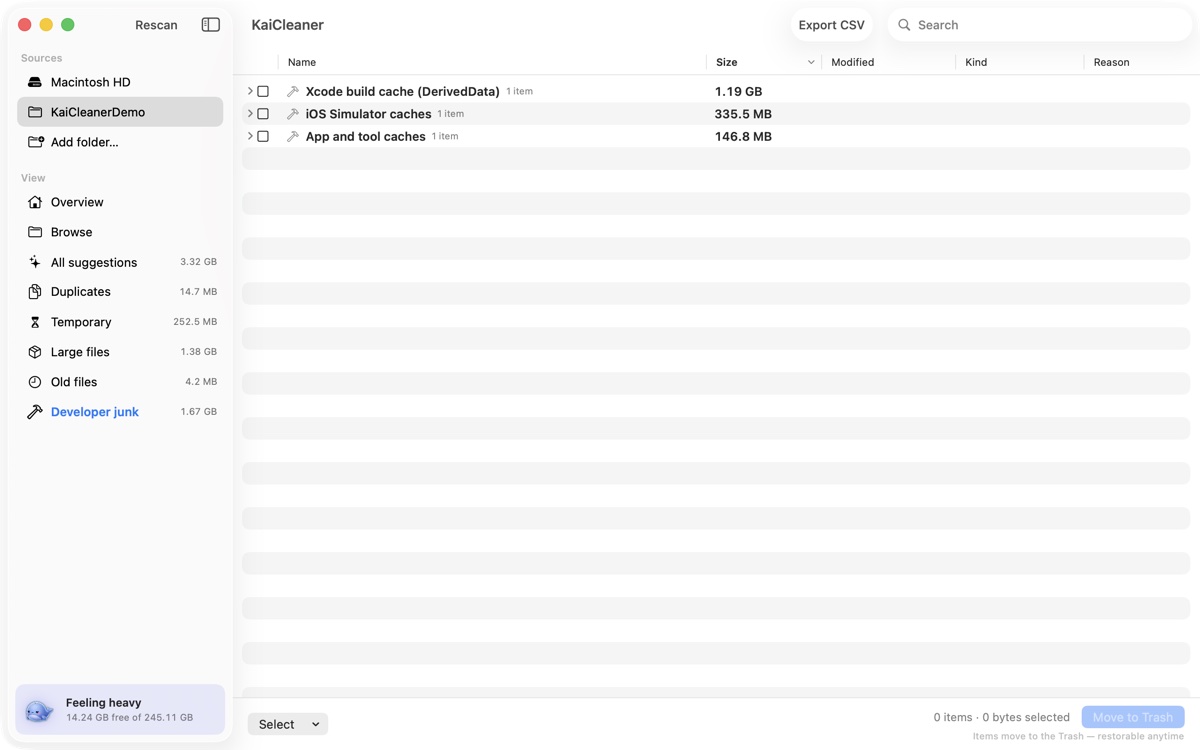Screen dimensions: 1200x750
Task: Click the Export CSV button
Action: [x=831, y=25]
